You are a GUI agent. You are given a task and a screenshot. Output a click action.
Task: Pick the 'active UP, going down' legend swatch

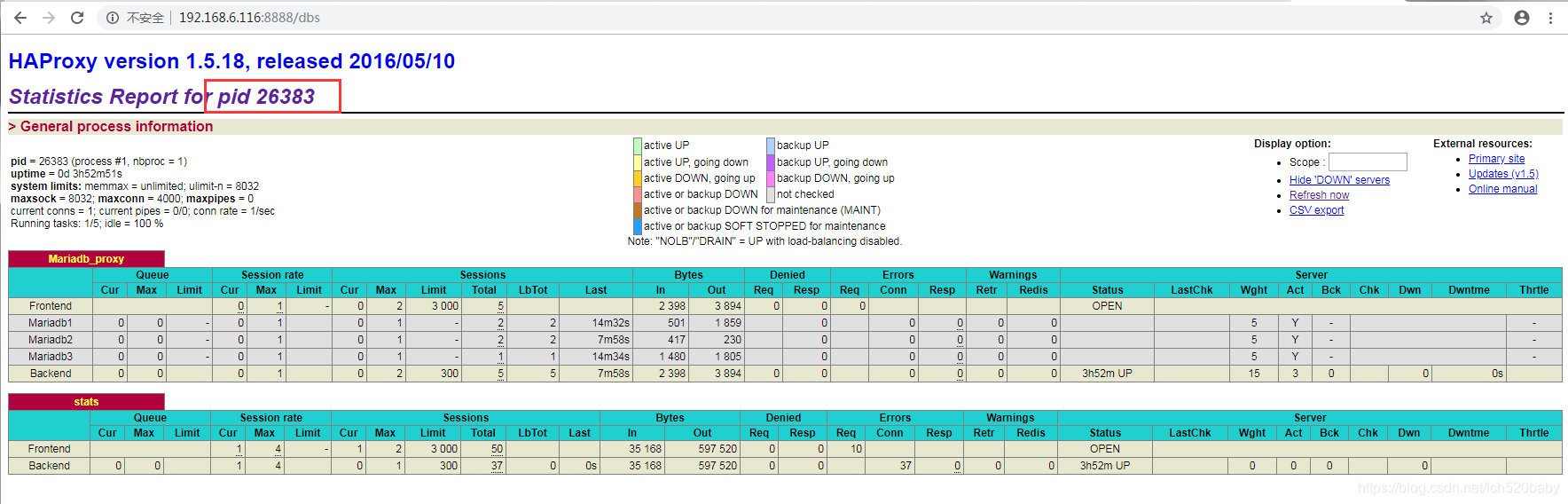(x=638, y=162)
